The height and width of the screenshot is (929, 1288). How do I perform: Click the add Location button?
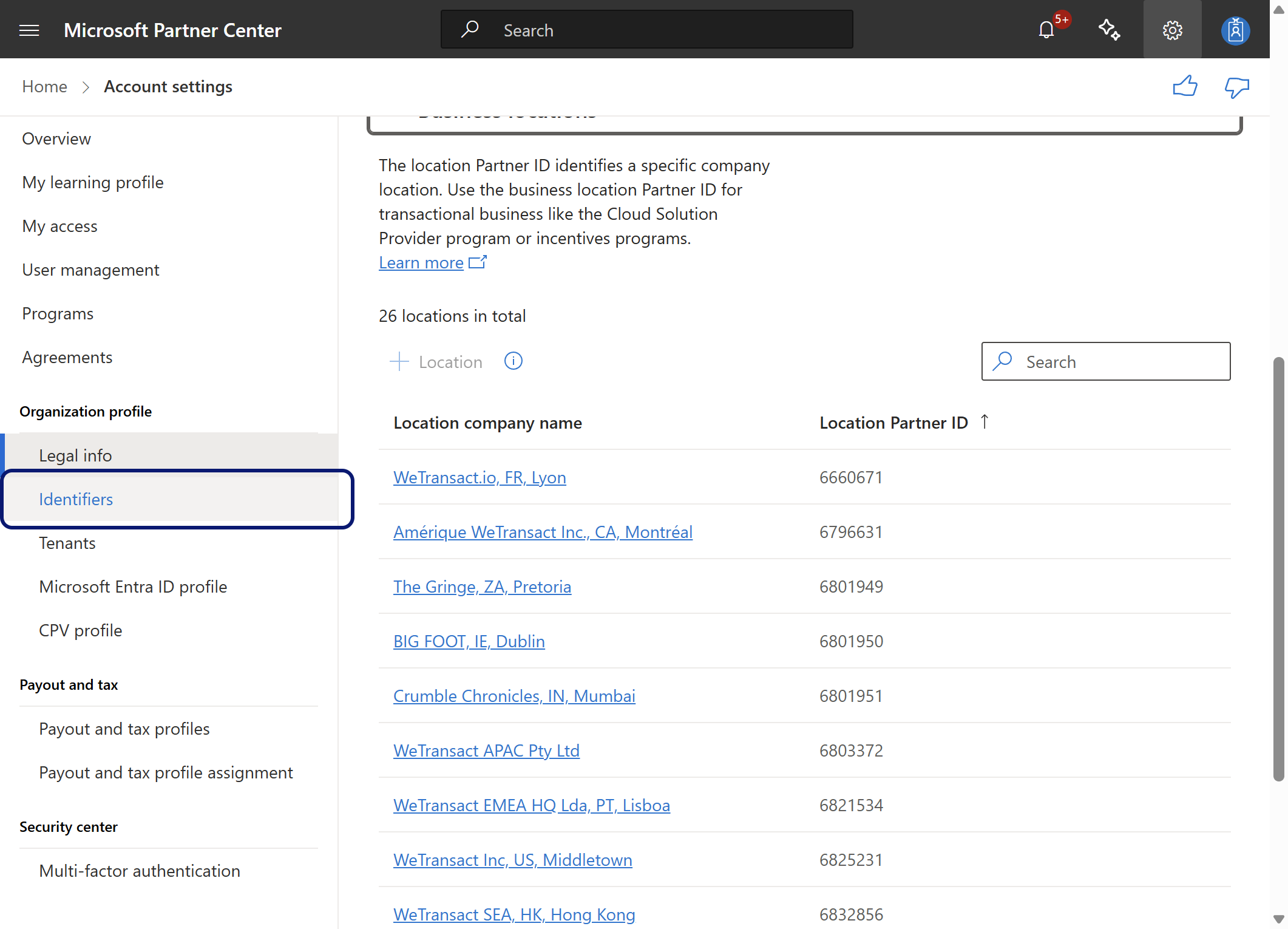click(x=436, y=362)
